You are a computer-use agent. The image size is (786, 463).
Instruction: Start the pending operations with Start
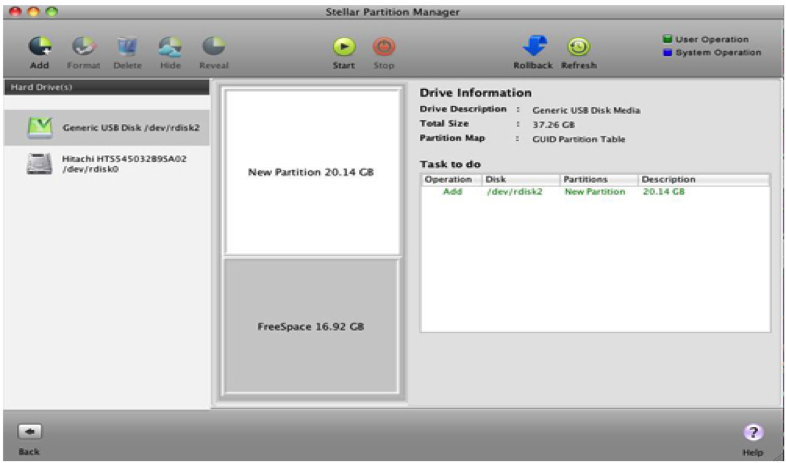pos(344,47)
